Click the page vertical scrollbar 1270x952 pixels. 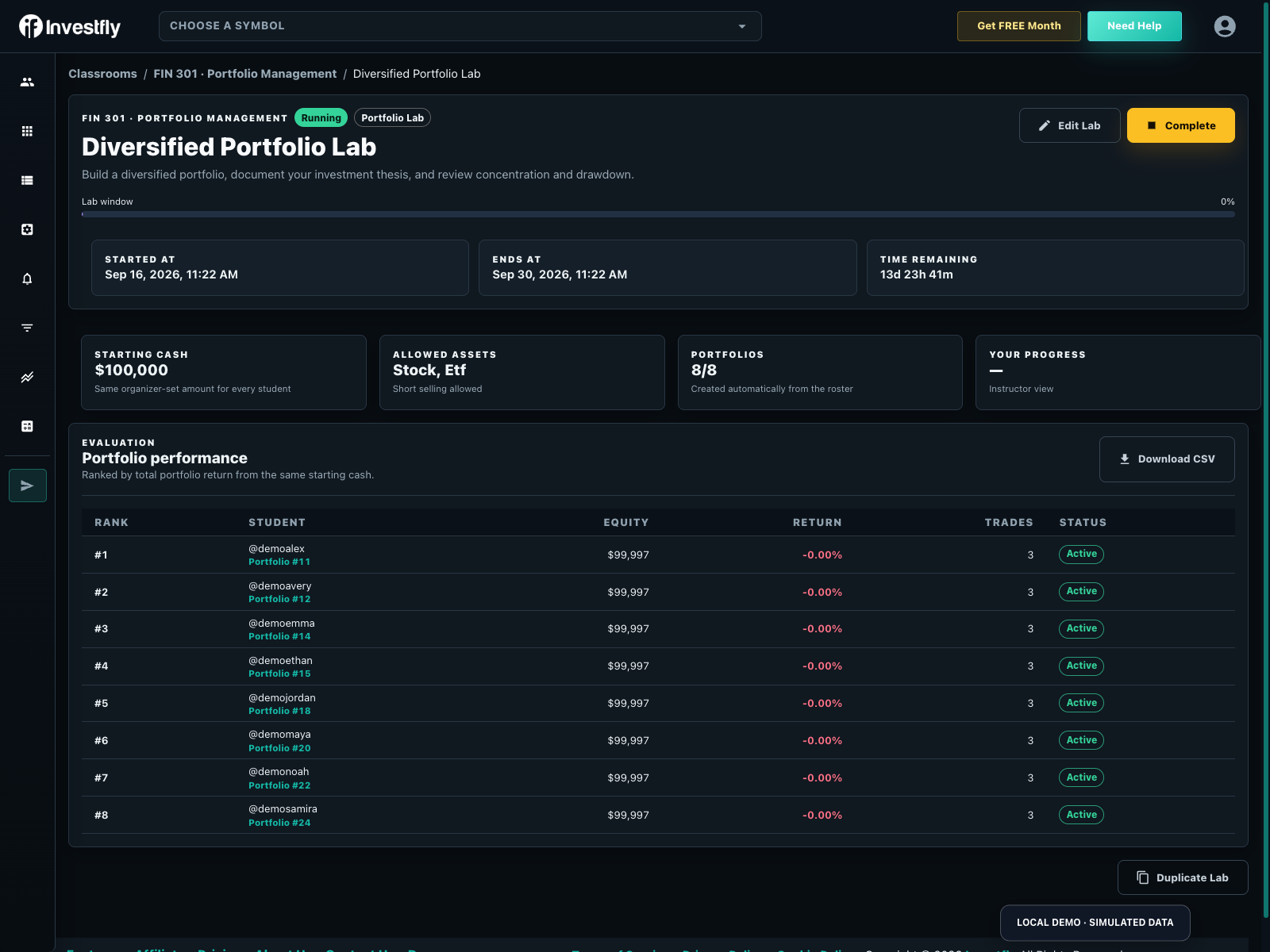pyautogui.click(x=1266, y=460)
